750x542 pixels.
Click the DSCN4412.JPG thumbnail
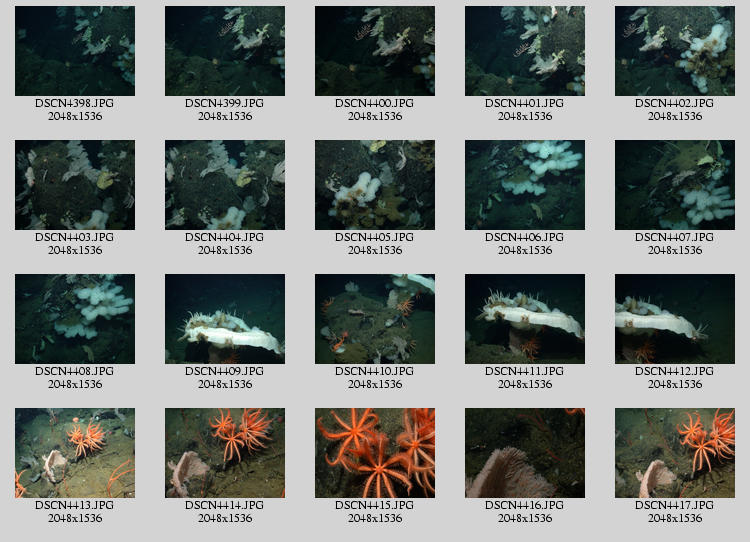pyautogui.click(x=675, y=319)
